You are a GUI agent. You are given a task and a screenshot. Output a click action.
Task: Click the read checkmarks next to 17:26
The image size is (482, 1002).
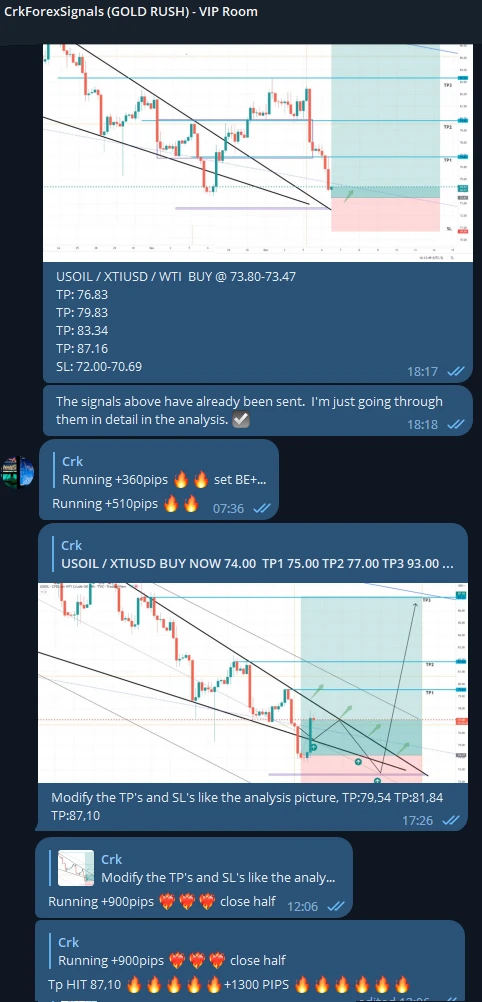pyautogui.click(x=451, y=820)
